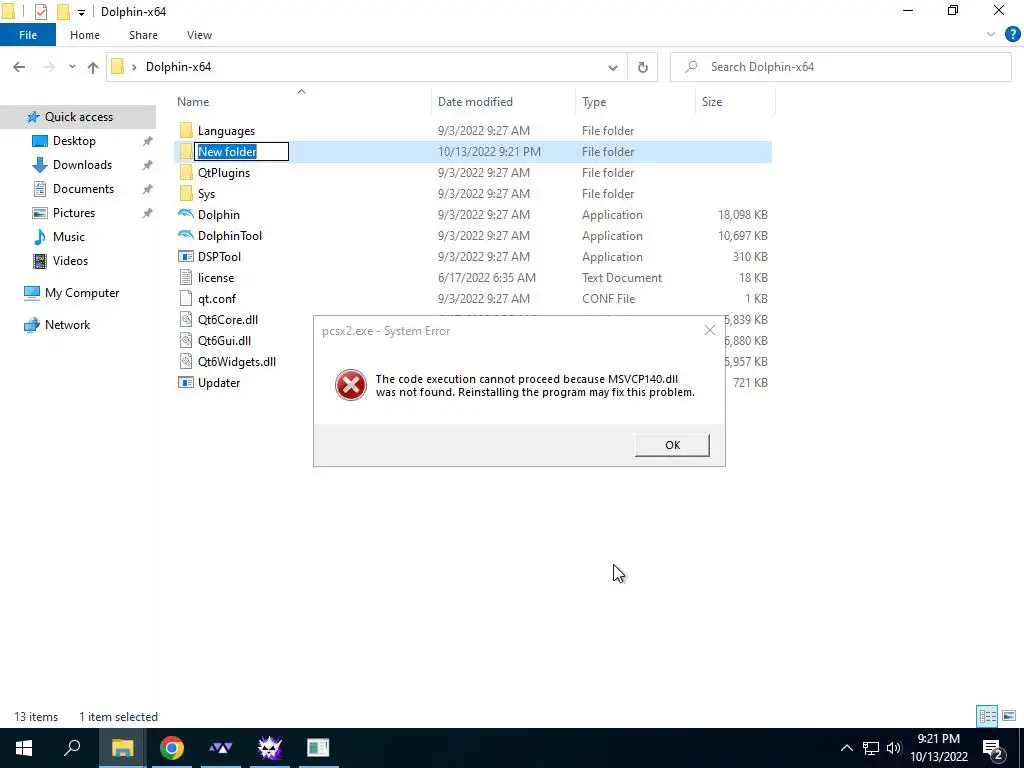
Task: Click the taskbar clock showing 9:21 PM
Action: (938, 748)
